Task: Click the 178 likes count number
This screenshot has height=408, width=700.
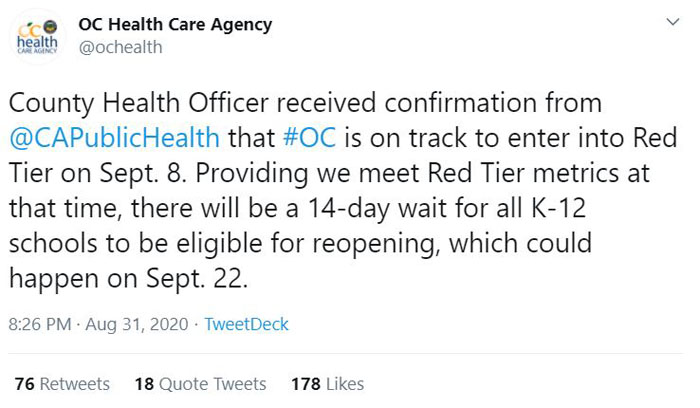Action: coord(306,384)
